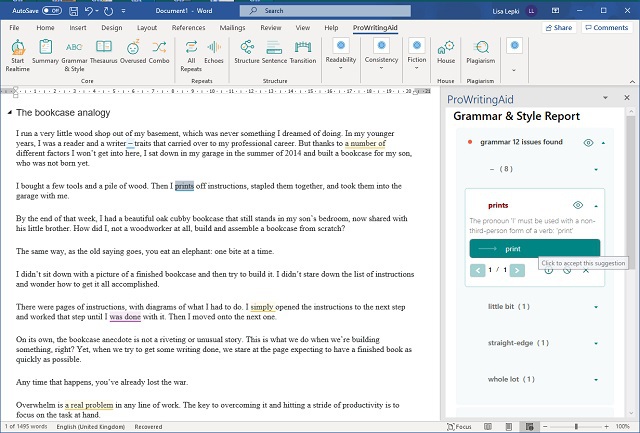Switch to the Review tab

pos(271,28)
